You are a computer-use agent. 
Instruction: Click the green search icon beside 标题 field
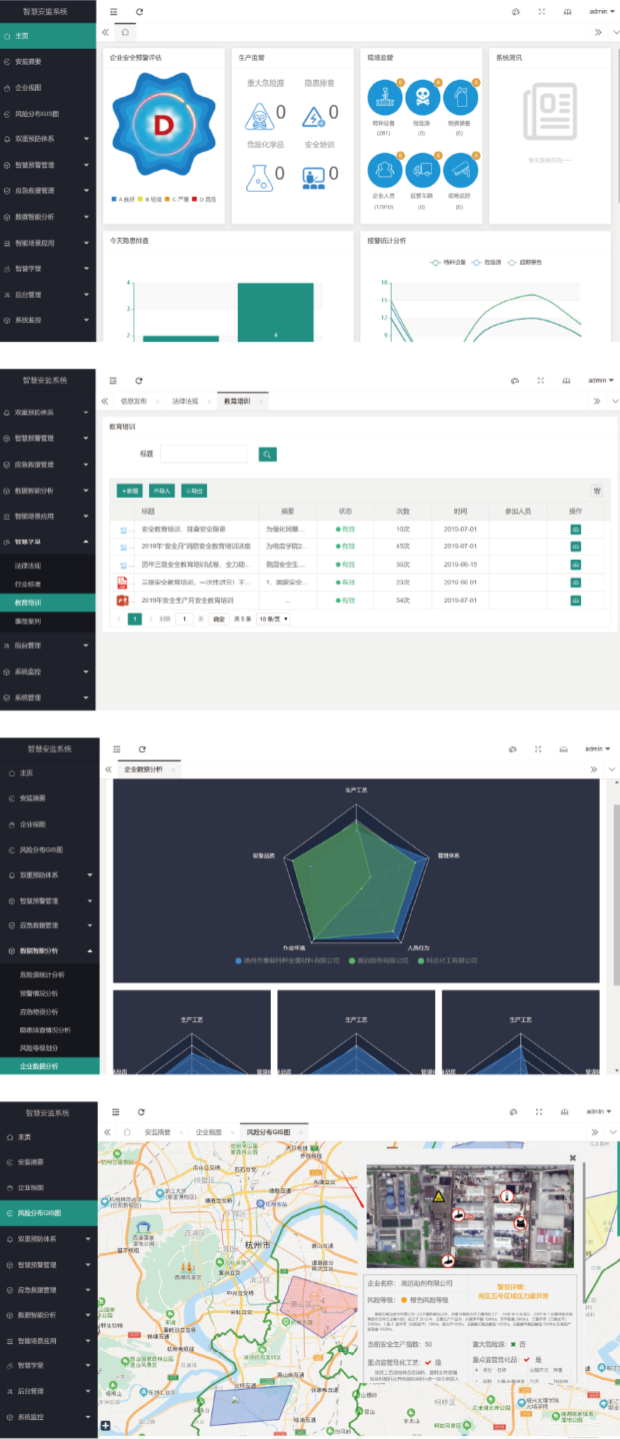267,454
